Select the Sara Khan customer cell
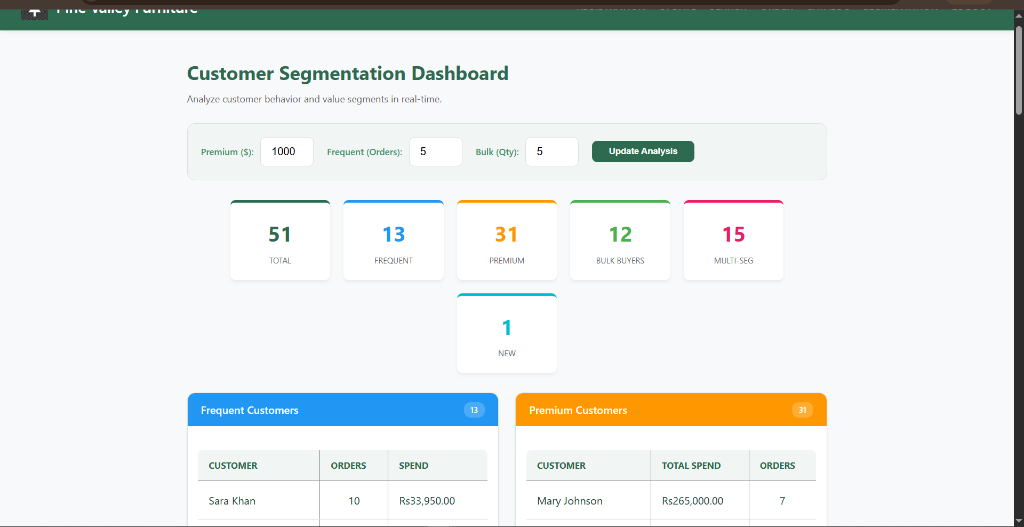 (x=259, y=502)
